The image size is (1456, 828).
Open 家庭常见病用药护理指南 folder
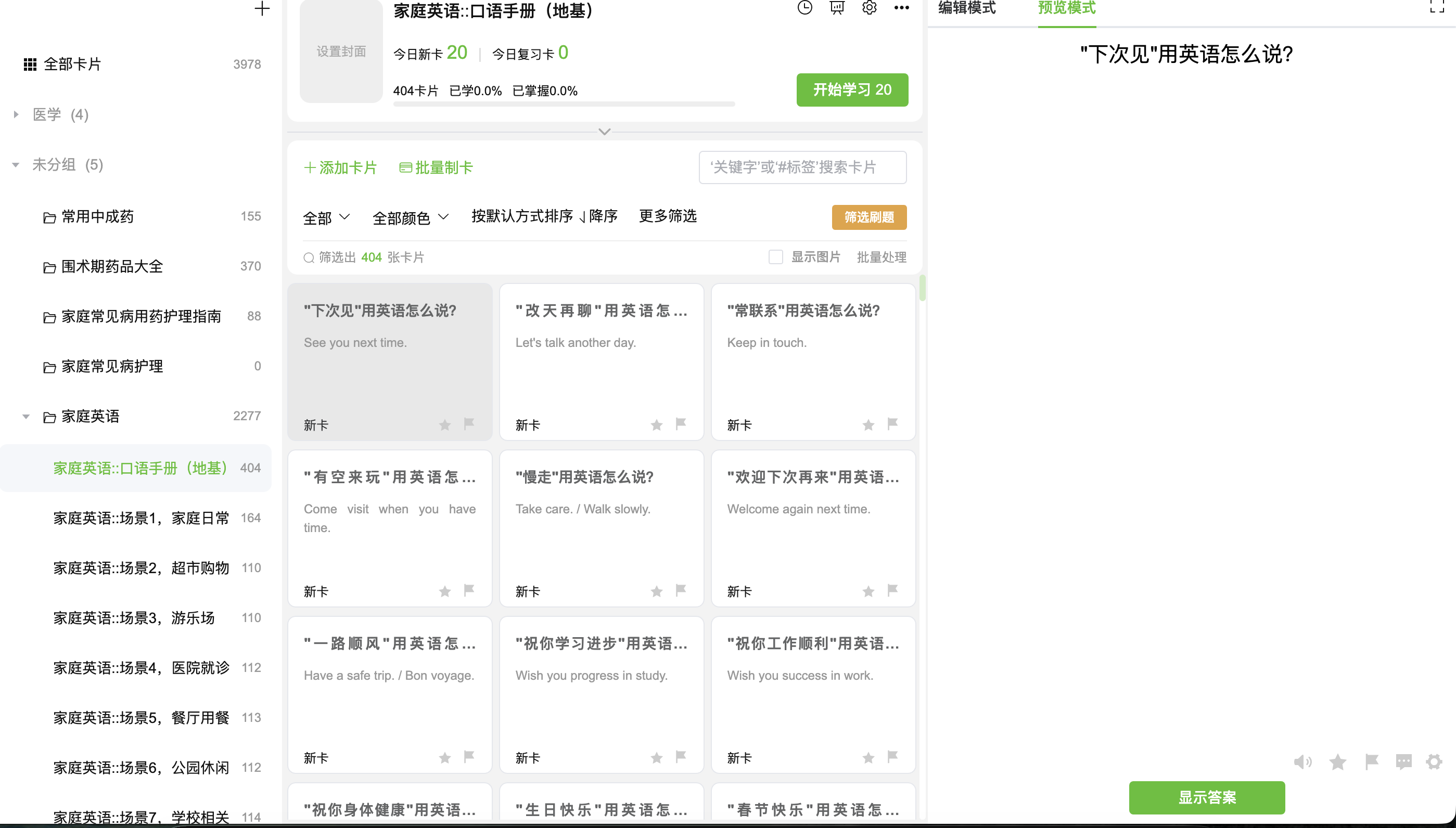click(135, 317)
